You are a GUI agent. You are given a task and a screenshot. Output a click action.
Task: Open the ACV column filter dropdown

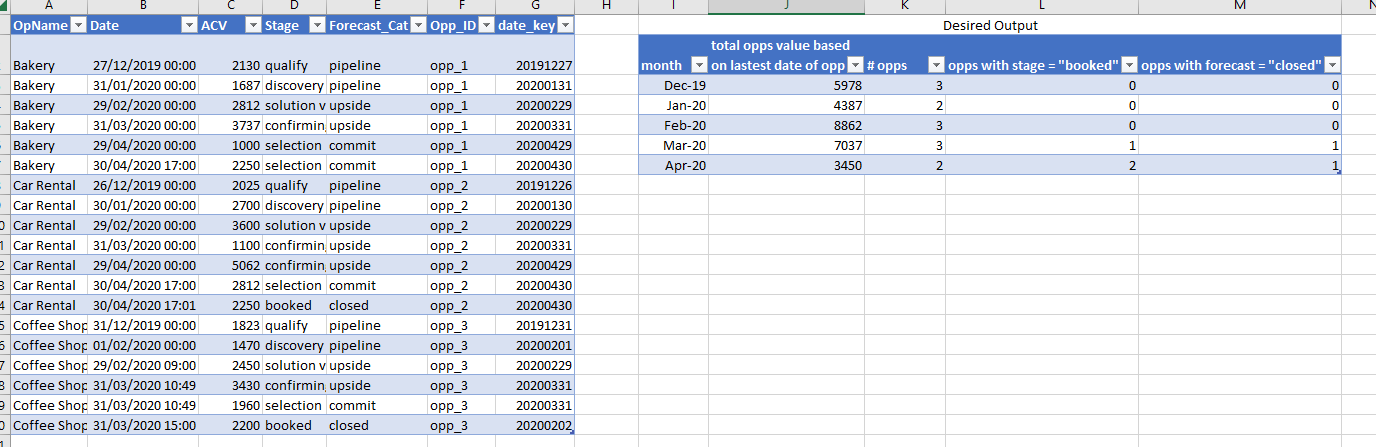point(253,25)
